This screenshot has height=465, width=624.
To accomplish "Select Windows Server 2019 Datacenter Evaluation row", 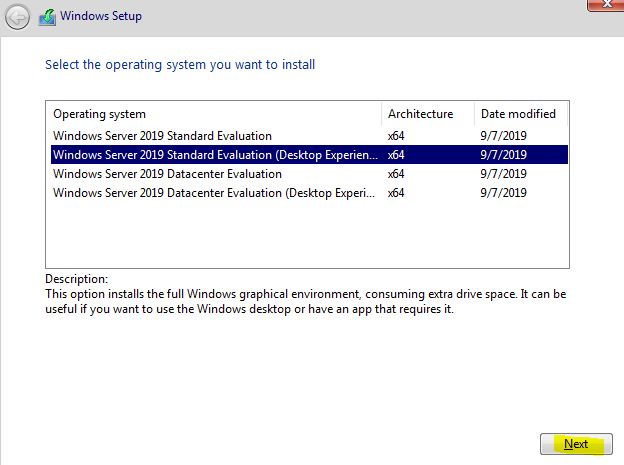I will coord(309,174).
